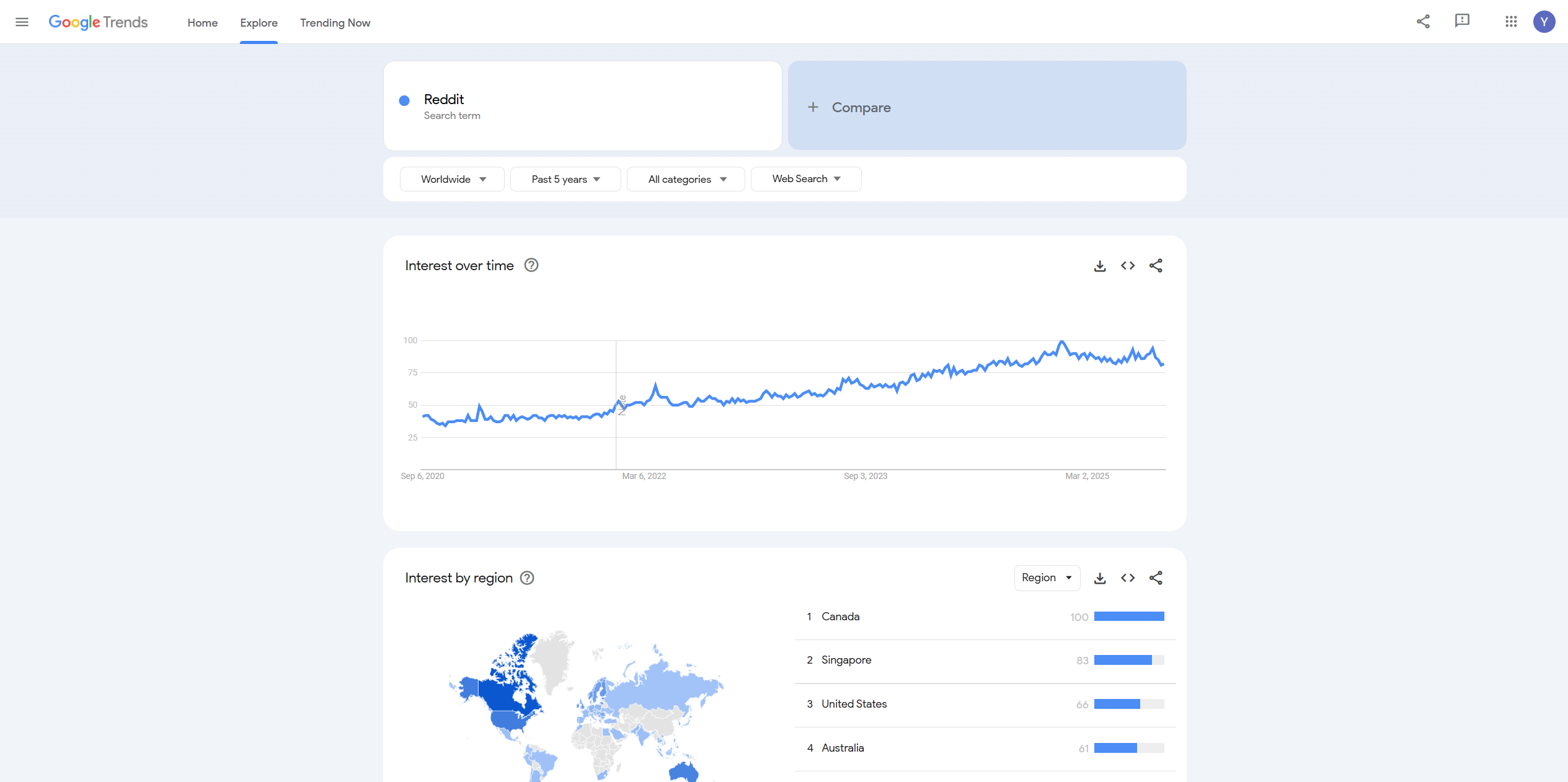Edit the Reddit search term field
1568x782 pixels.
pyautogui.click(x=583, y=106)
